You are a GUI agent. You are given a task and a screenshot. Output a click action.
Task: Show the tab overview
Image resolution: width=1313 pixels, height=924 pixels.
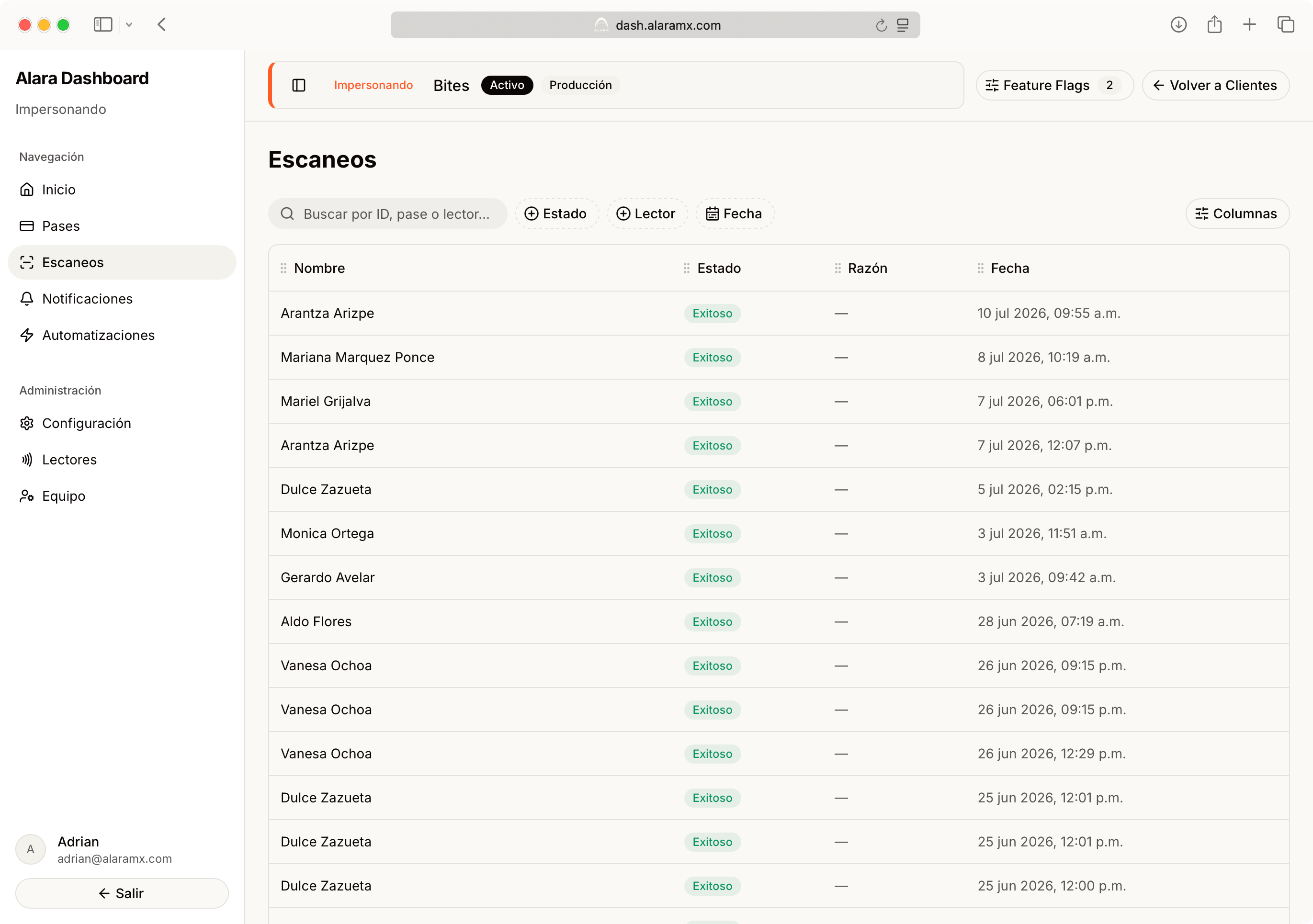[1286, 24]
